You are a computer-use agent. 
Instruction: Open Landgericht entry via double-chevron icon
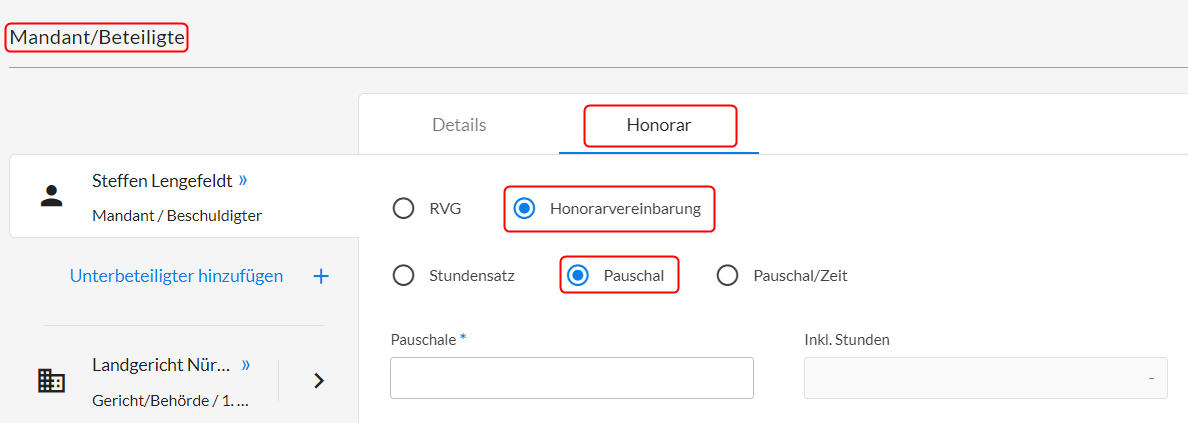[245, 365]
